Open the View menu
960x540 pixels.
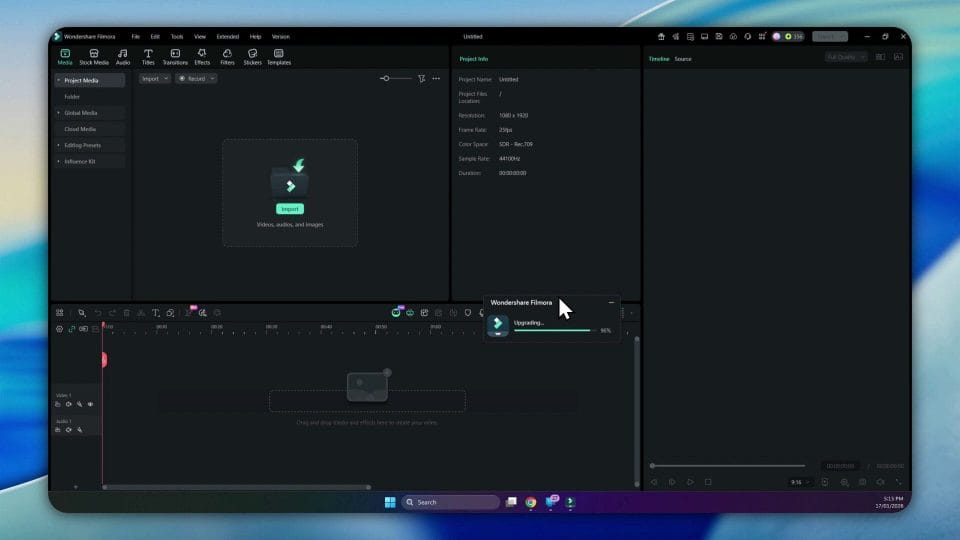coord(200,37)
